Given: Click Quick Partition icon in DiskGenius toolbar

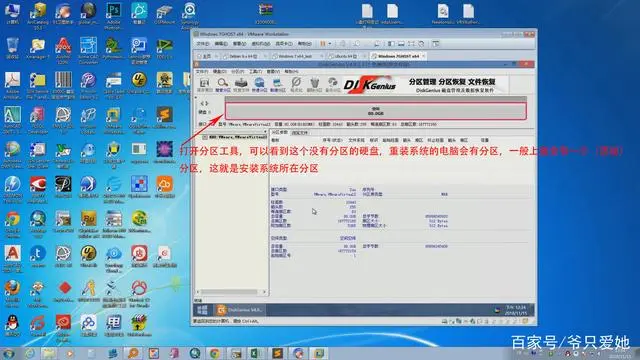Looking at the screenshot, I should click(259, 84).
